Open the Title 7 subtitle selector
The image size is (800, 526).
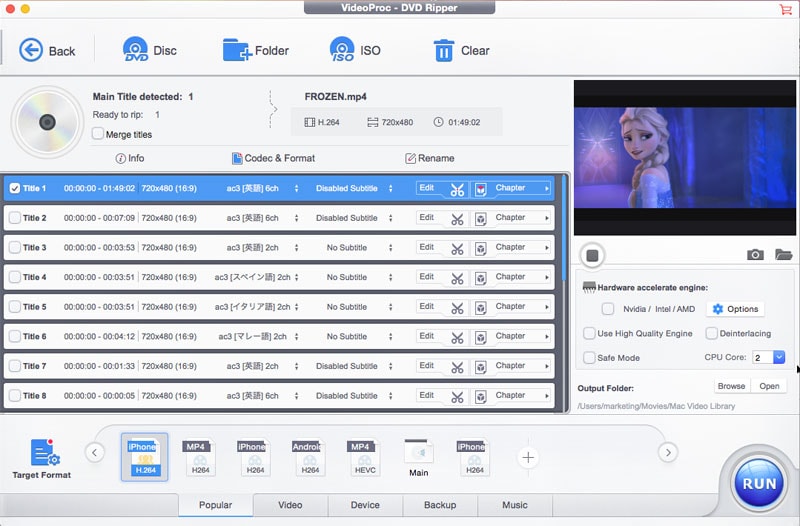pyautogui.click(x=390, y=366)
